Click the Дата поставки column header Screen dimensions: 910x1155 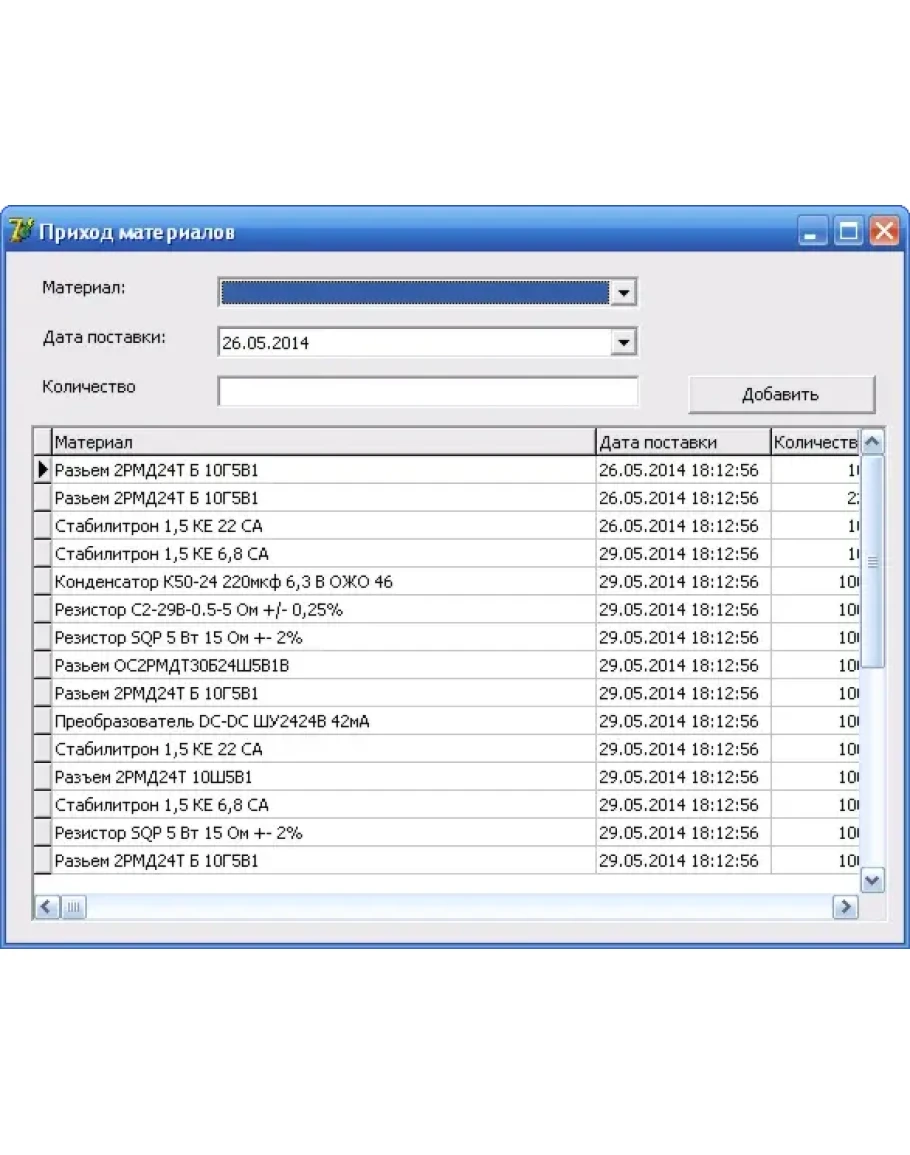[x=682, y=442]
